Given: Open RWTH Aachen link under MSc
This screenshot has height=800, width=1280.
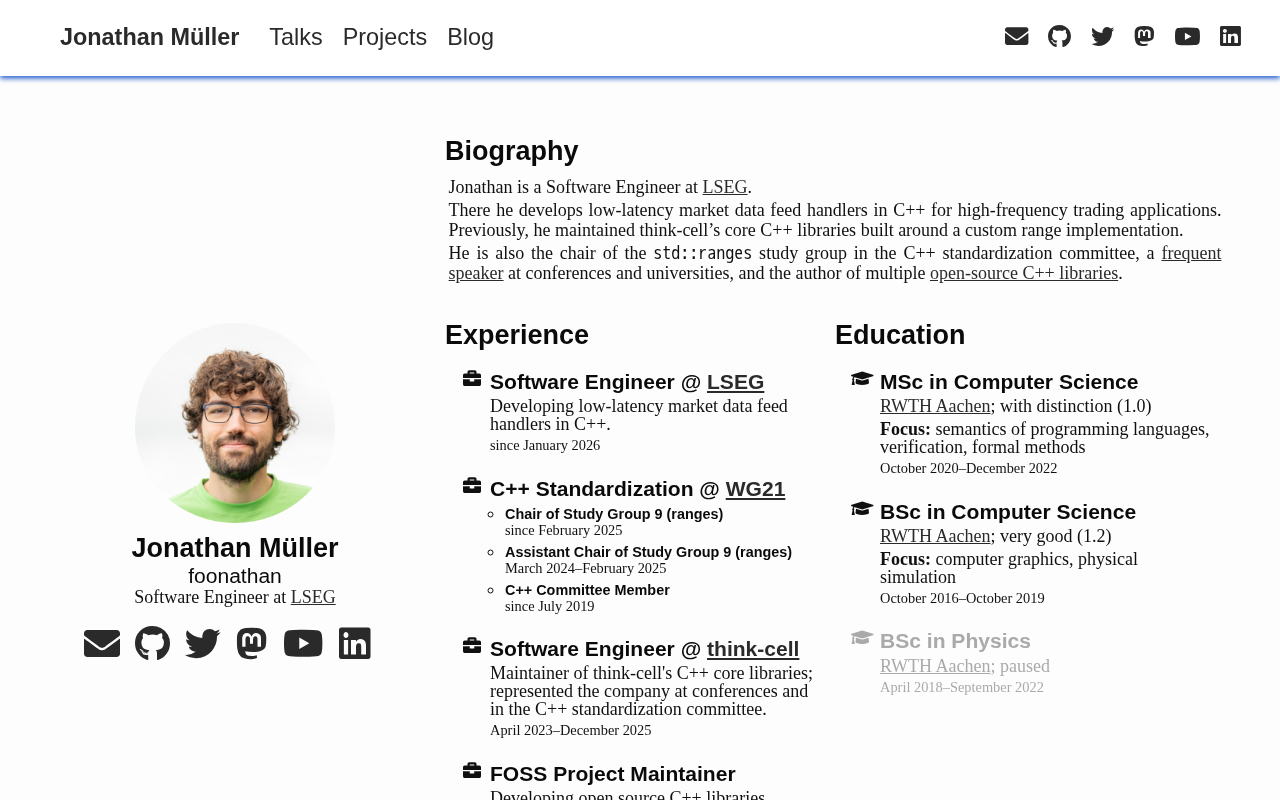Looking at the screenshot, I should (935, 406).
